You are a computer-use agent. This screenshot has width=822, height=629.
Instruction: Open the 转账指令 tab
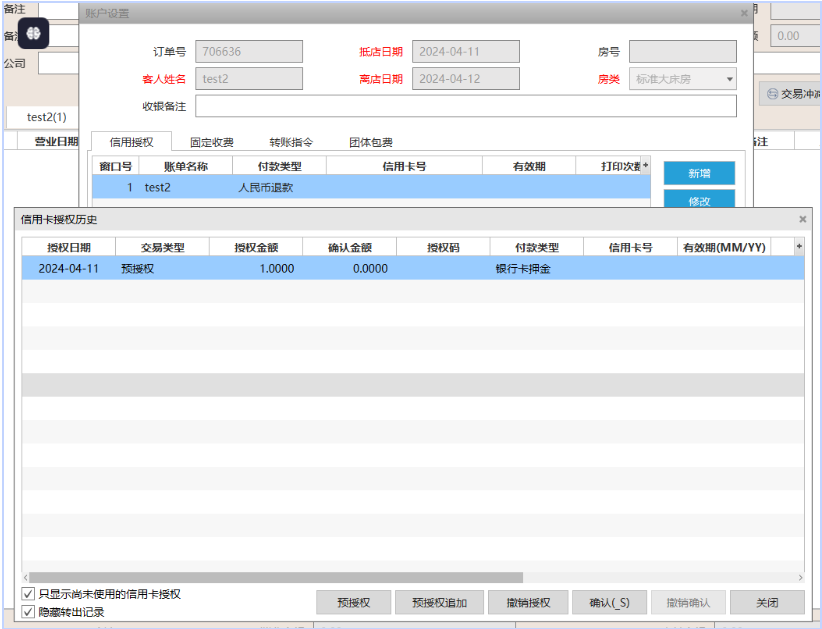click(x=291, y=143)
